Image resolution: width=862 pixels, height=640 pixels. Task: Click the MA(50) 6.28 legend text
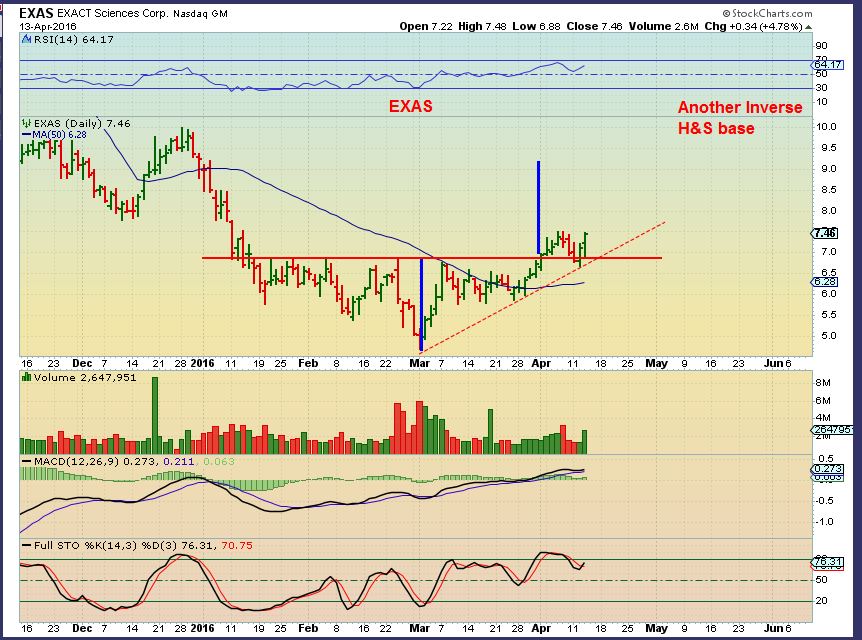(x=59, y=134)
